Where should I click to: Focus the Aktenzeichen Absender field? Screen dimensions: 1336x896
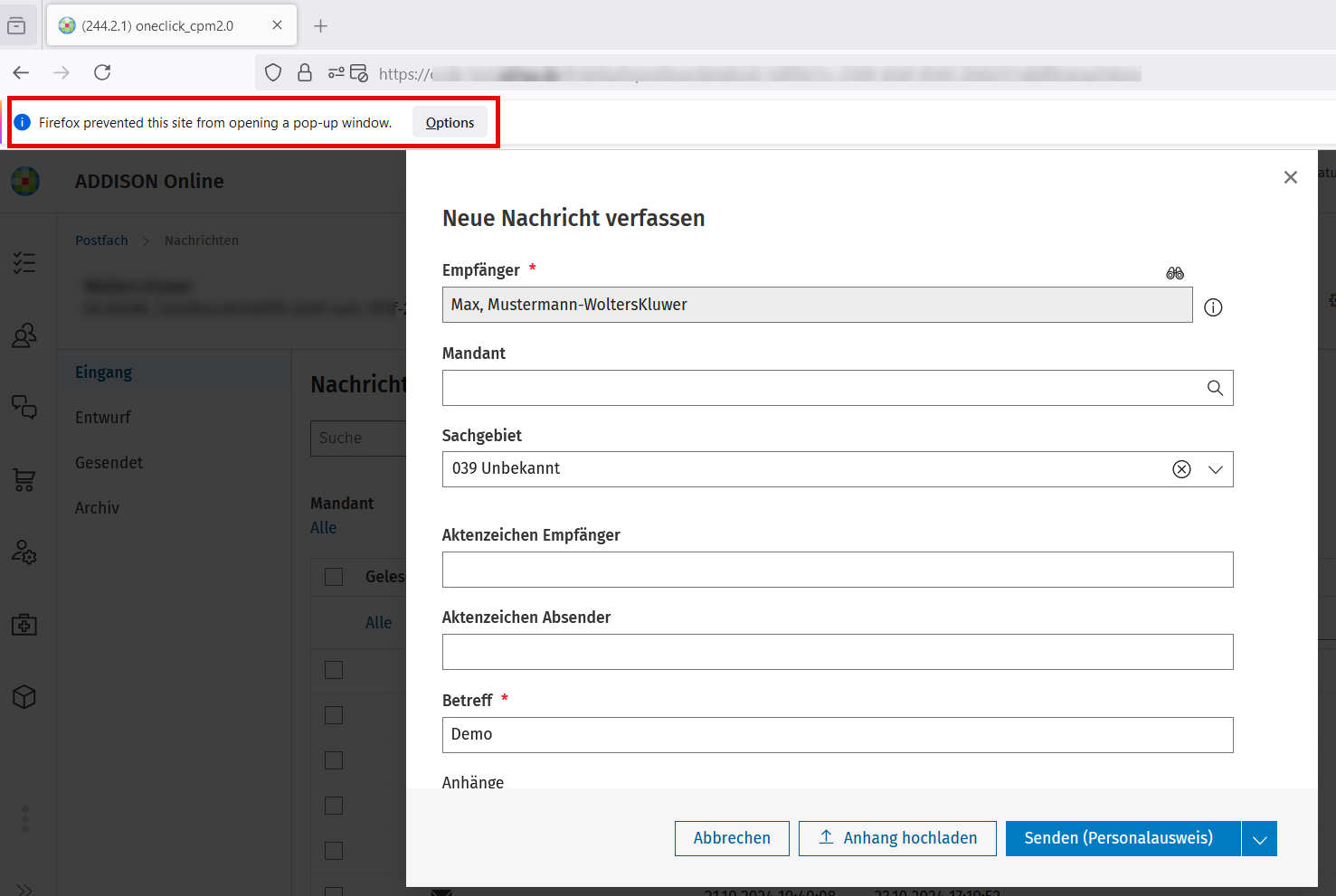coord(838,652)
